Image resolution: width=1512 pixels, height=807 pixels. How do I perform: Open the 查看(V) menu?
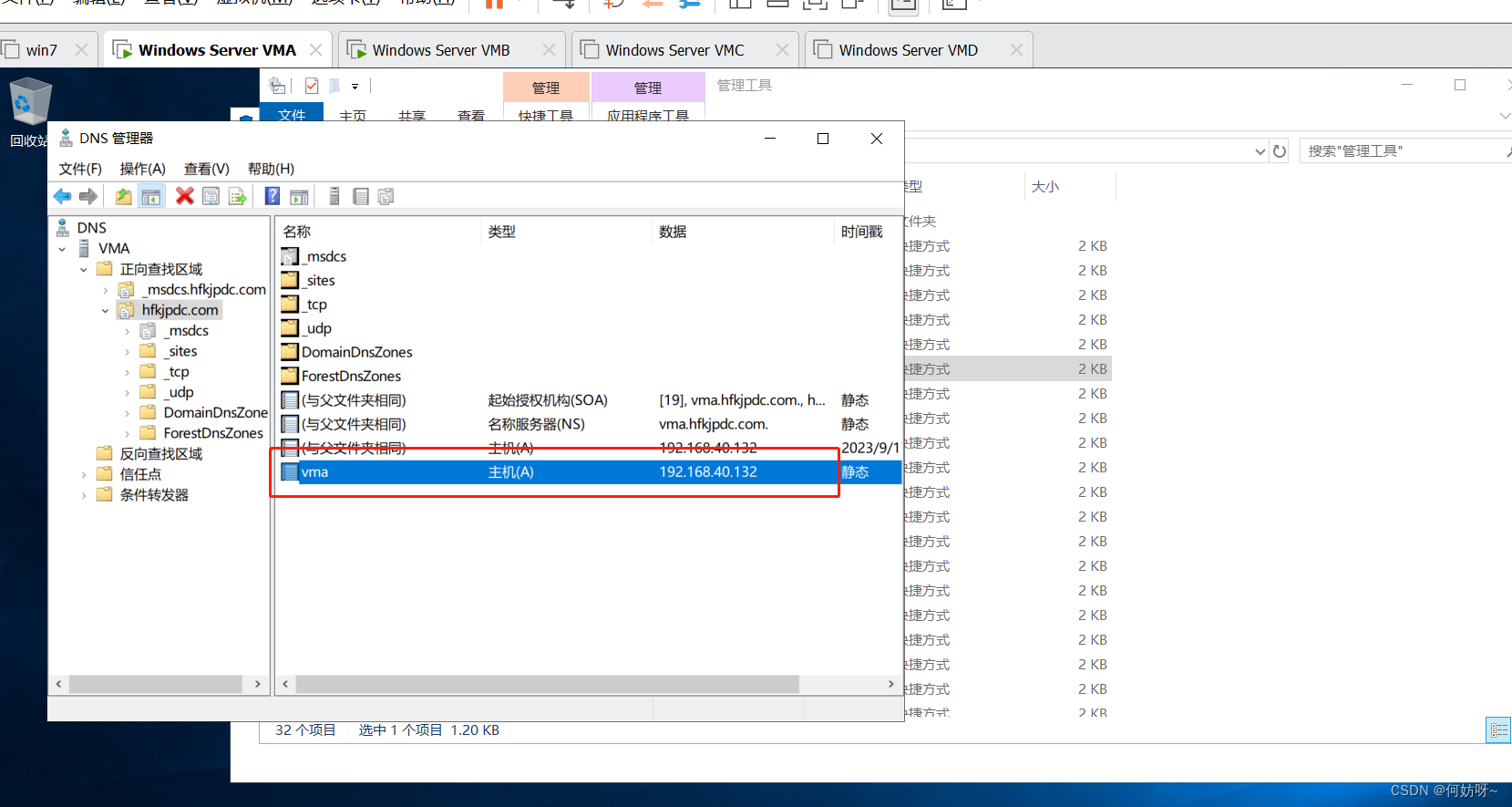pos(207,169)
